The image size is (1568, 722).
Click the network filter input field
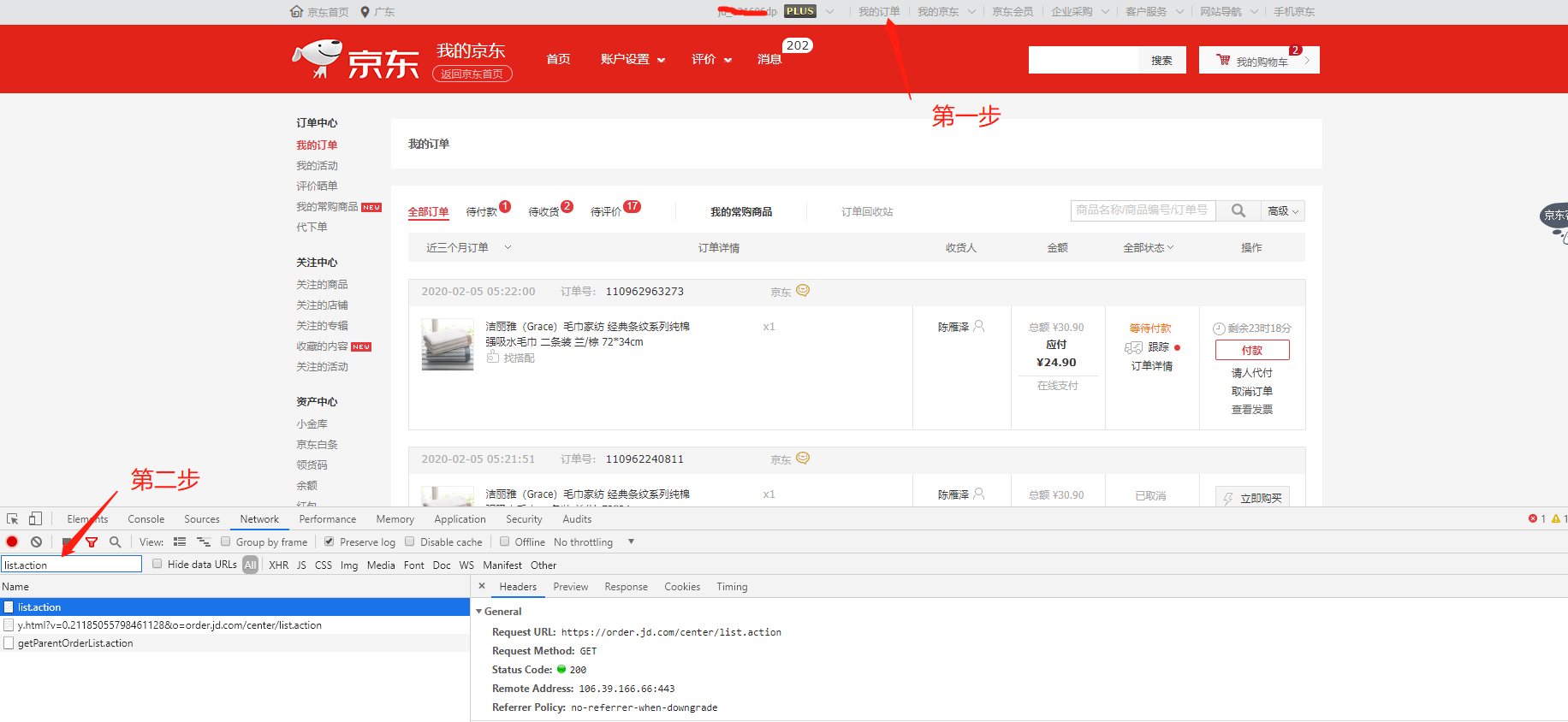coord(71,565)
